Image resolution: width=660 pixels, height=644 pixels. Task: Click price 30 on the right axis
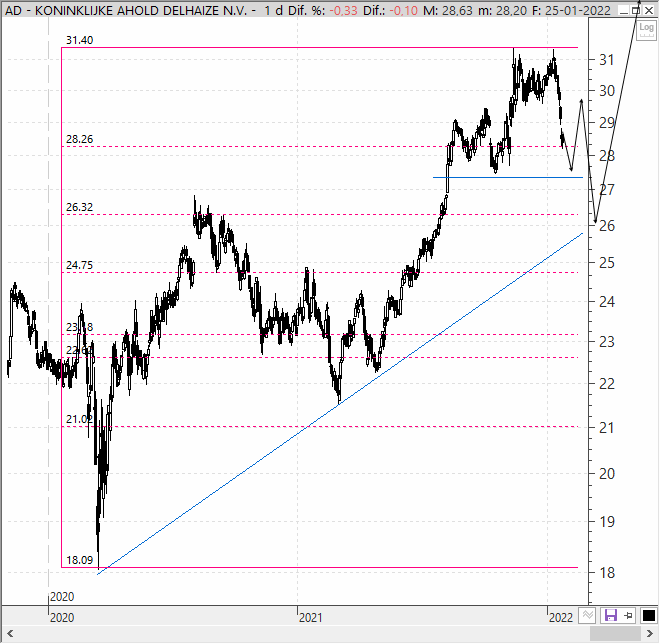pos(607,90)
